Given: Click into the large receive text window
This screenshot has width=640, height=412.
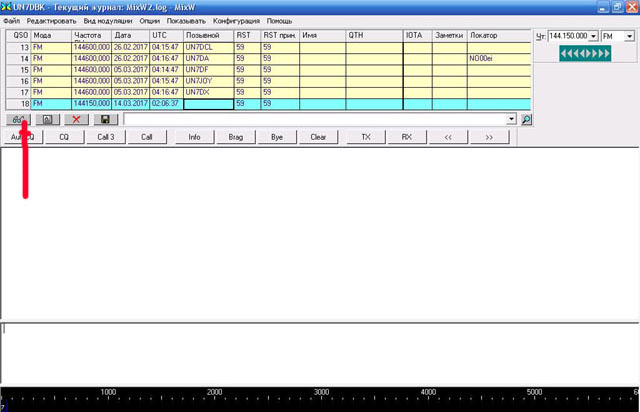Looking at the screenshot, I should click(320, 233).
